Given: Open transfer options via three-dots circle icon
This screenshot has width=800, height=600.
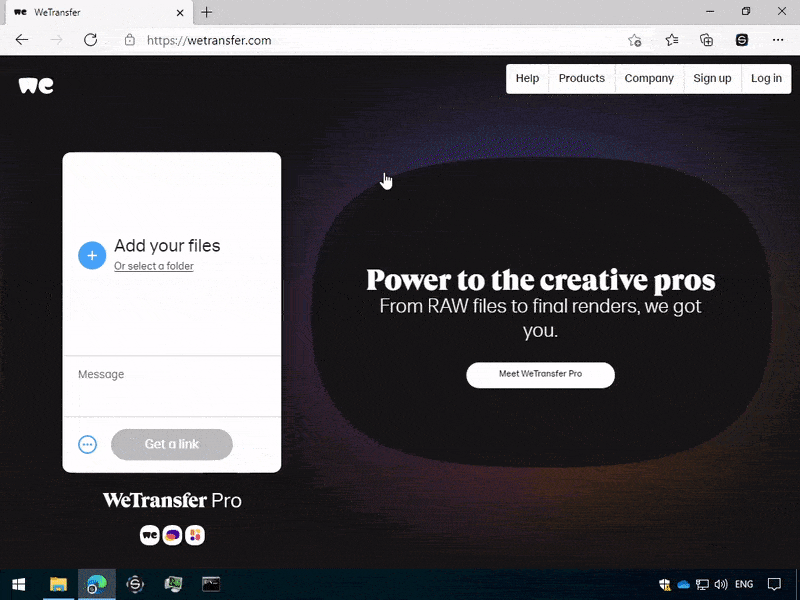Looking at the screenshot, I should tap(87, 444).
